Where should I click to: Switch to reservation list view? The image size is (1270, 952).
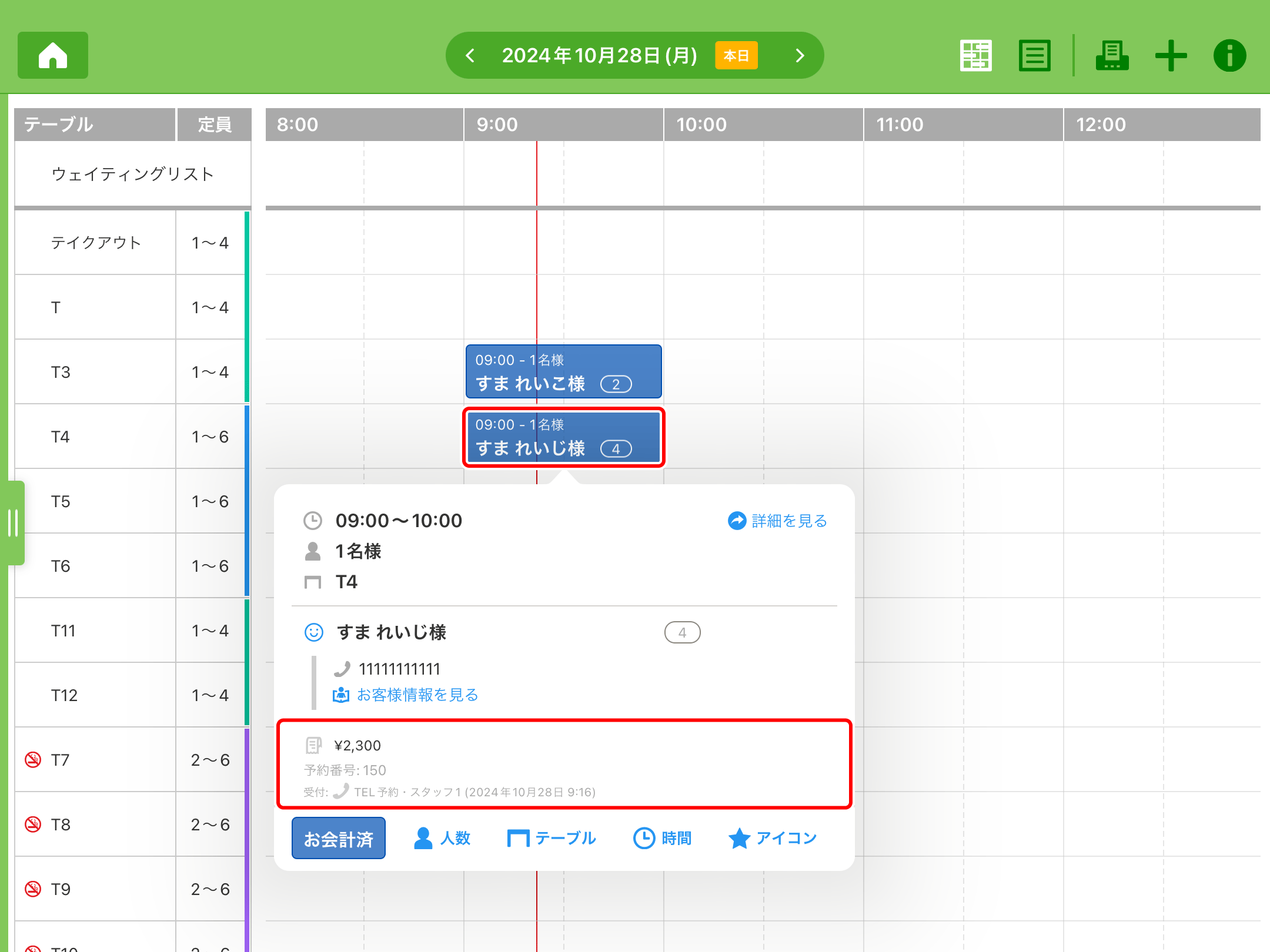pyautogui.click(x=1034, y=56)
